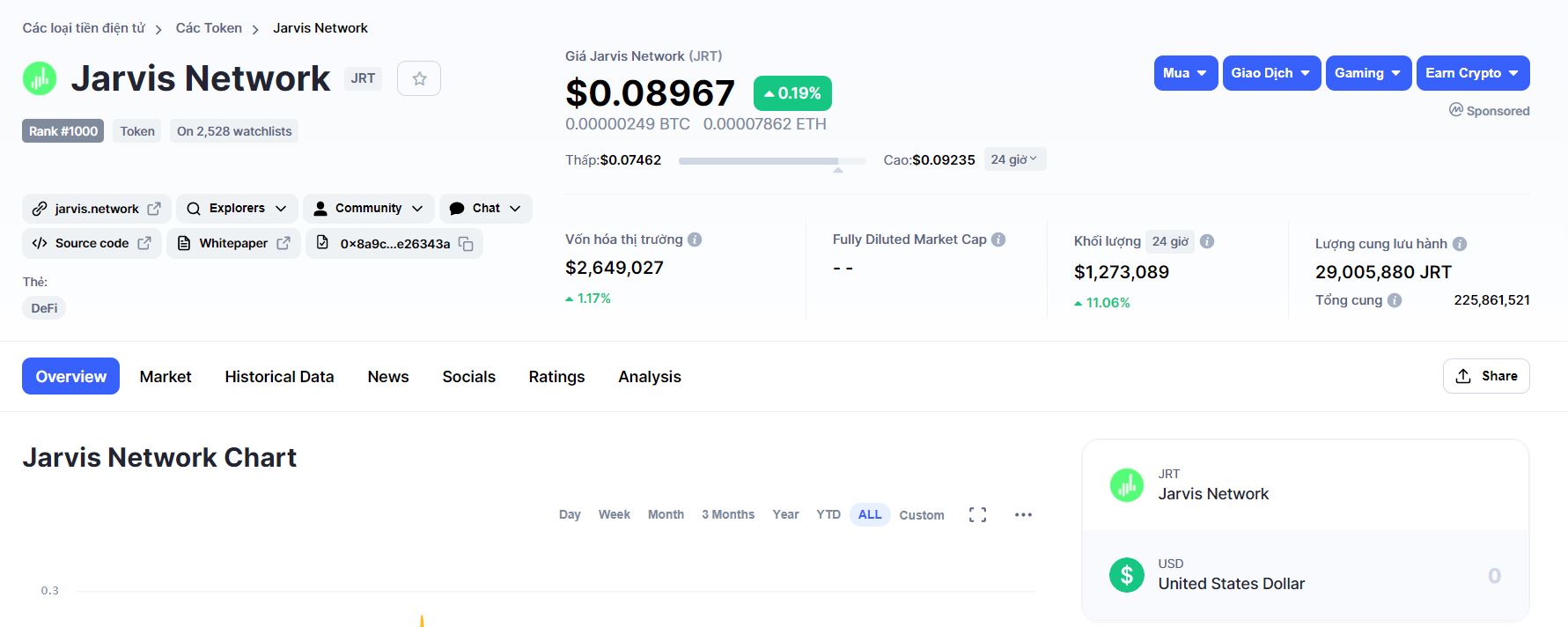
Task: Open info tooltip for Khối lượng
Action: [1207, 241]
